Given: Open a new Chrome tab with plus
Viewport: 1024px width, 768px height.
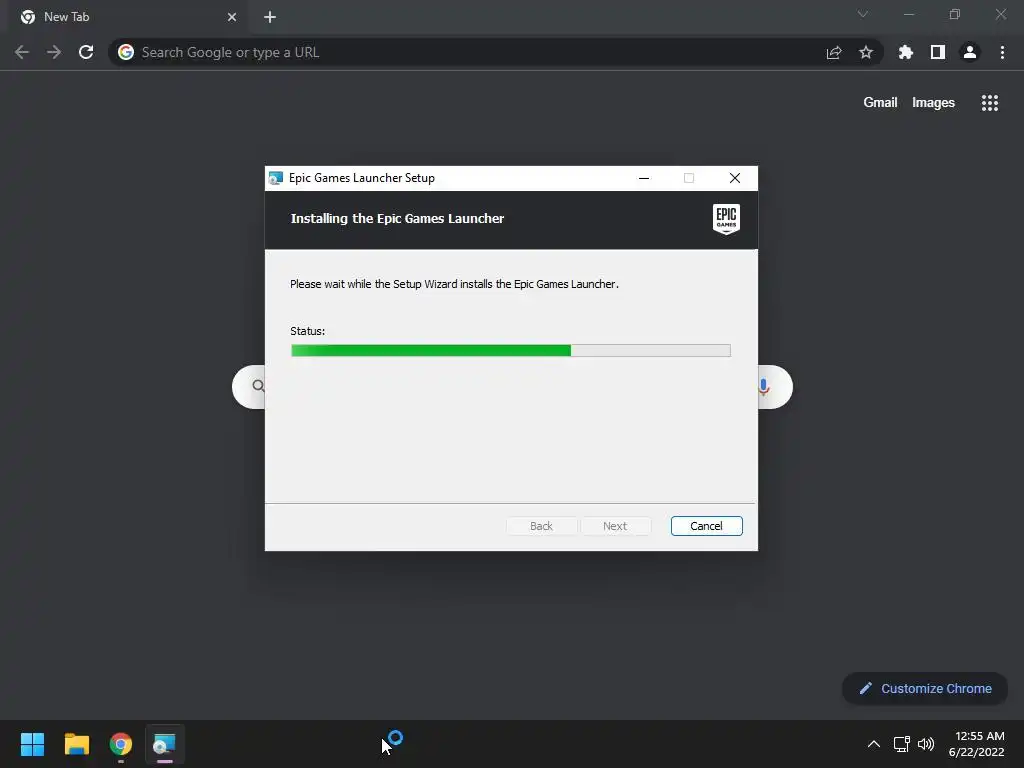Looking at the screenshot, I should coord(270,17).
